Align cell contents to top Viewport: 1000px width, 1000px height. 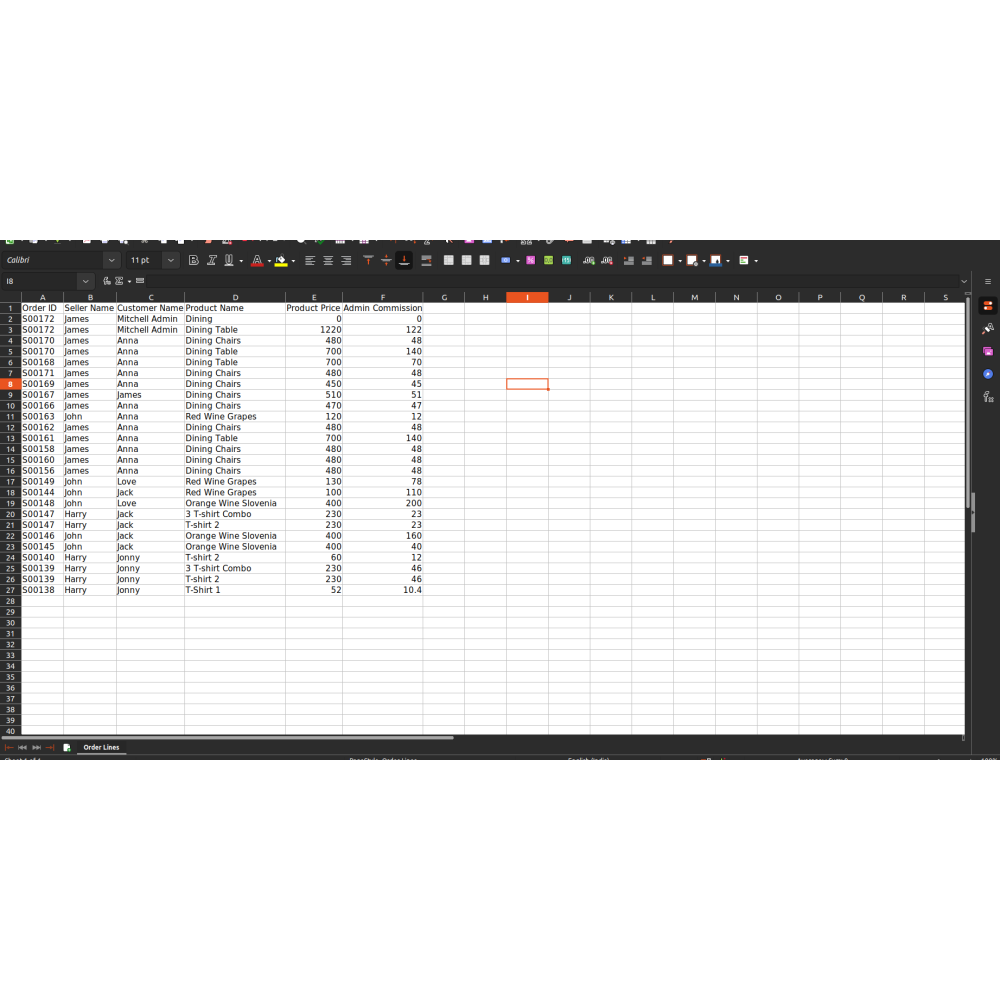[x=368, y=261]
